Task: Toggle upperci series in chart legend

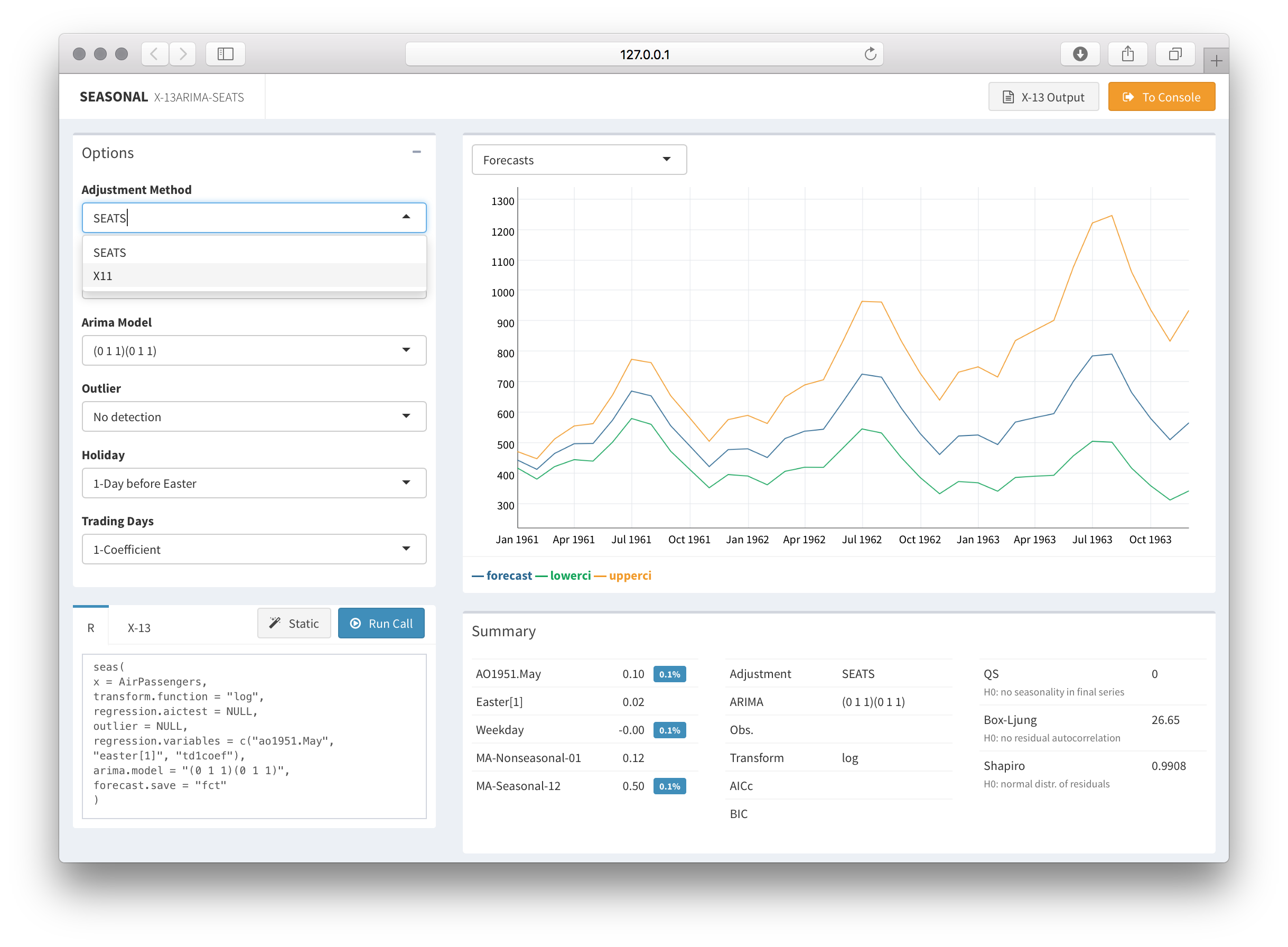Action: pos(629,575)
